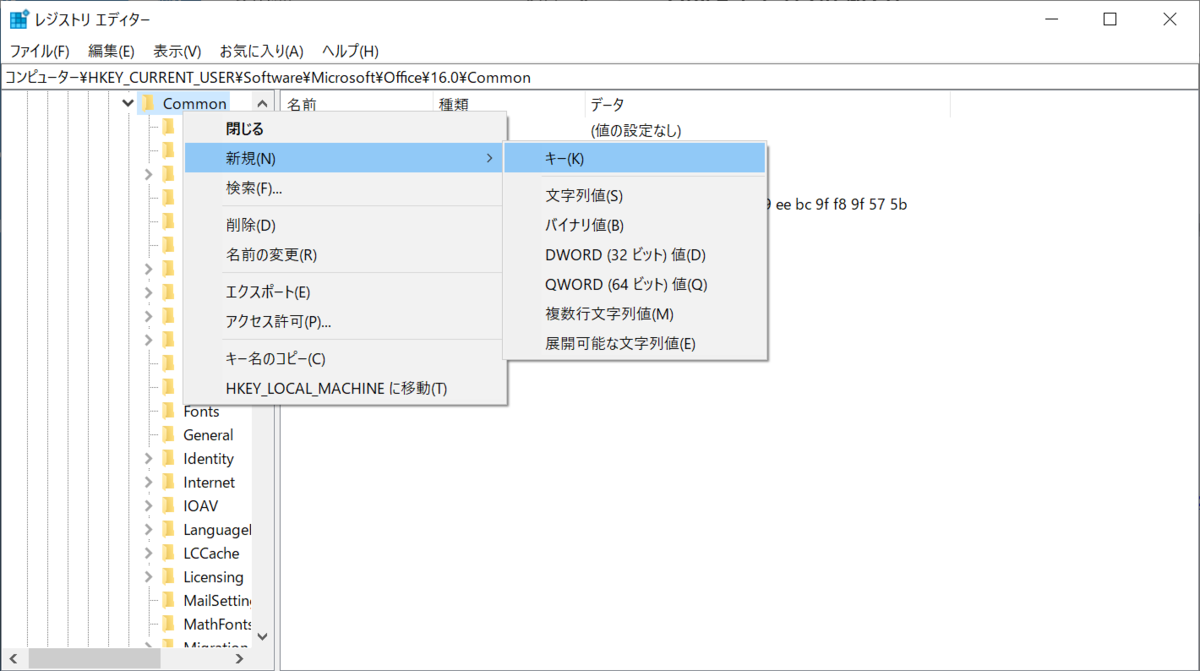Expand the LCCache key node
The image size is (1200, 671).
point(148,553)
